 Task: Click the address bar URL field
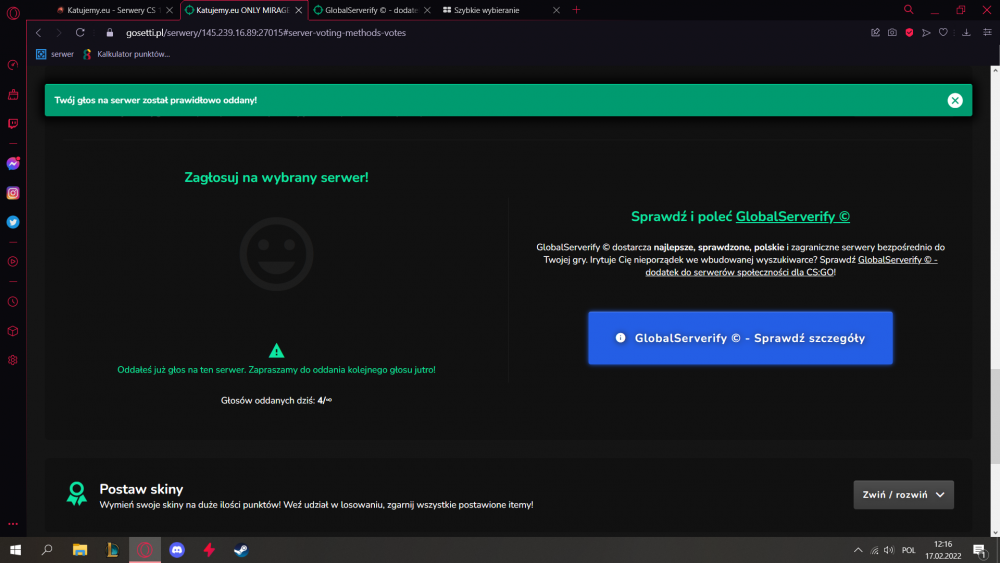[266, 33]
